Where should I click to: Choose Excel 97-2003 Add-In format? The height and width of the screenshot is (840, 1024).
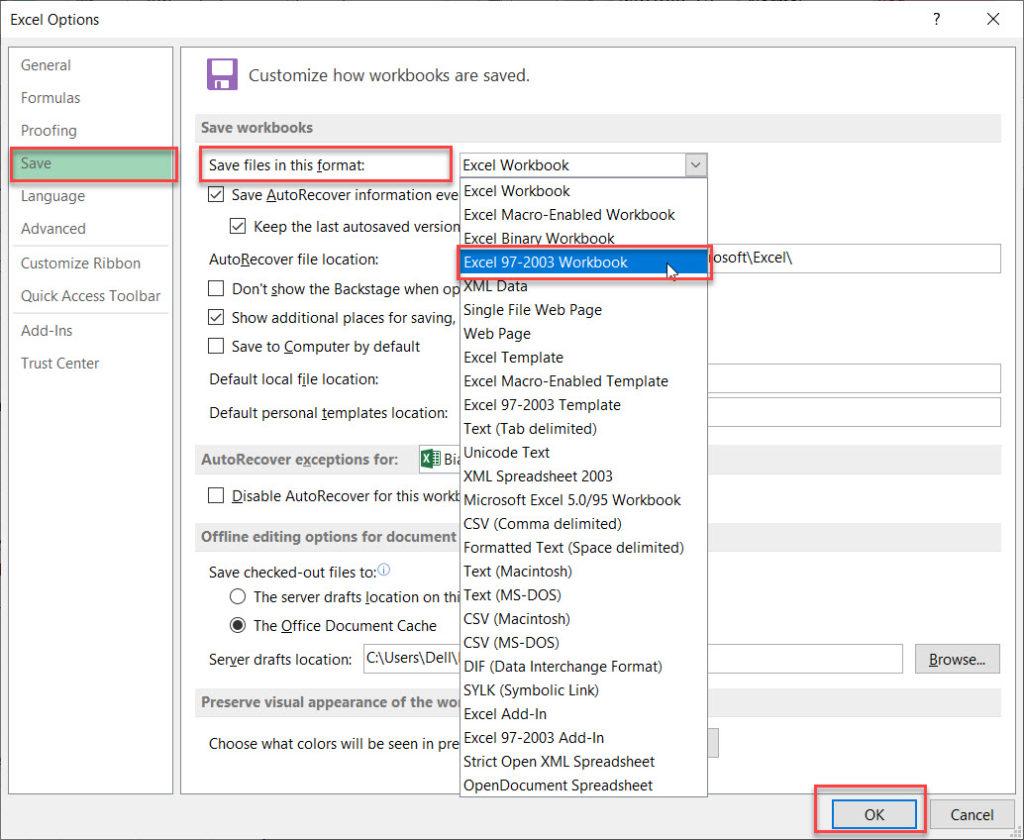click(584, 737)
